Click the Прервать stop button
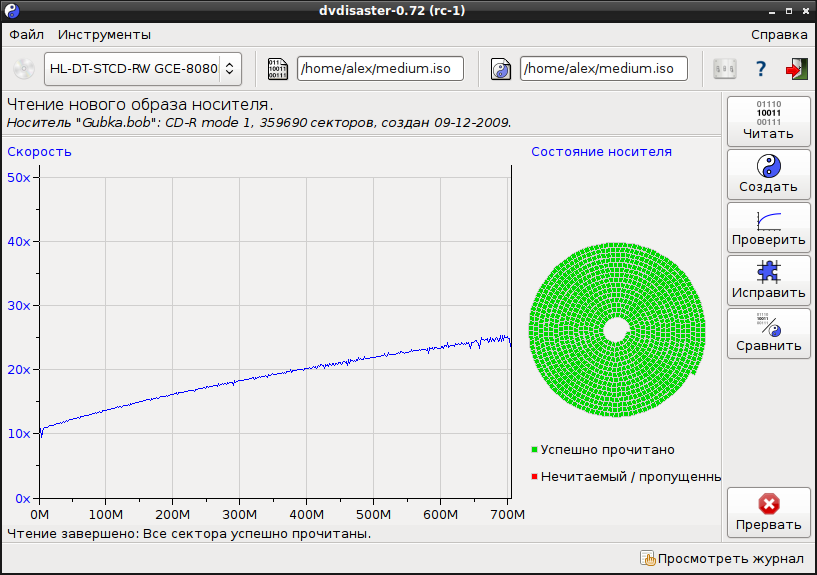Viewport: 817px width, 575px height. point(769,512)
